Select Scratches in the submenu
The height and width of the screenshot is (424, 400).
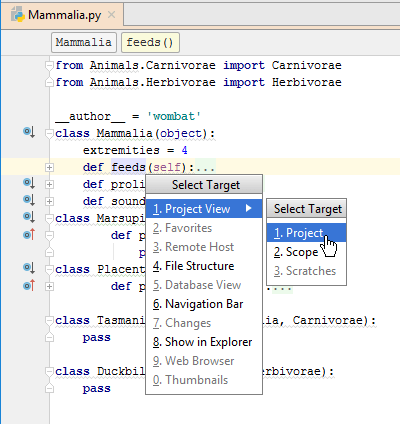[x=306, y=271]
